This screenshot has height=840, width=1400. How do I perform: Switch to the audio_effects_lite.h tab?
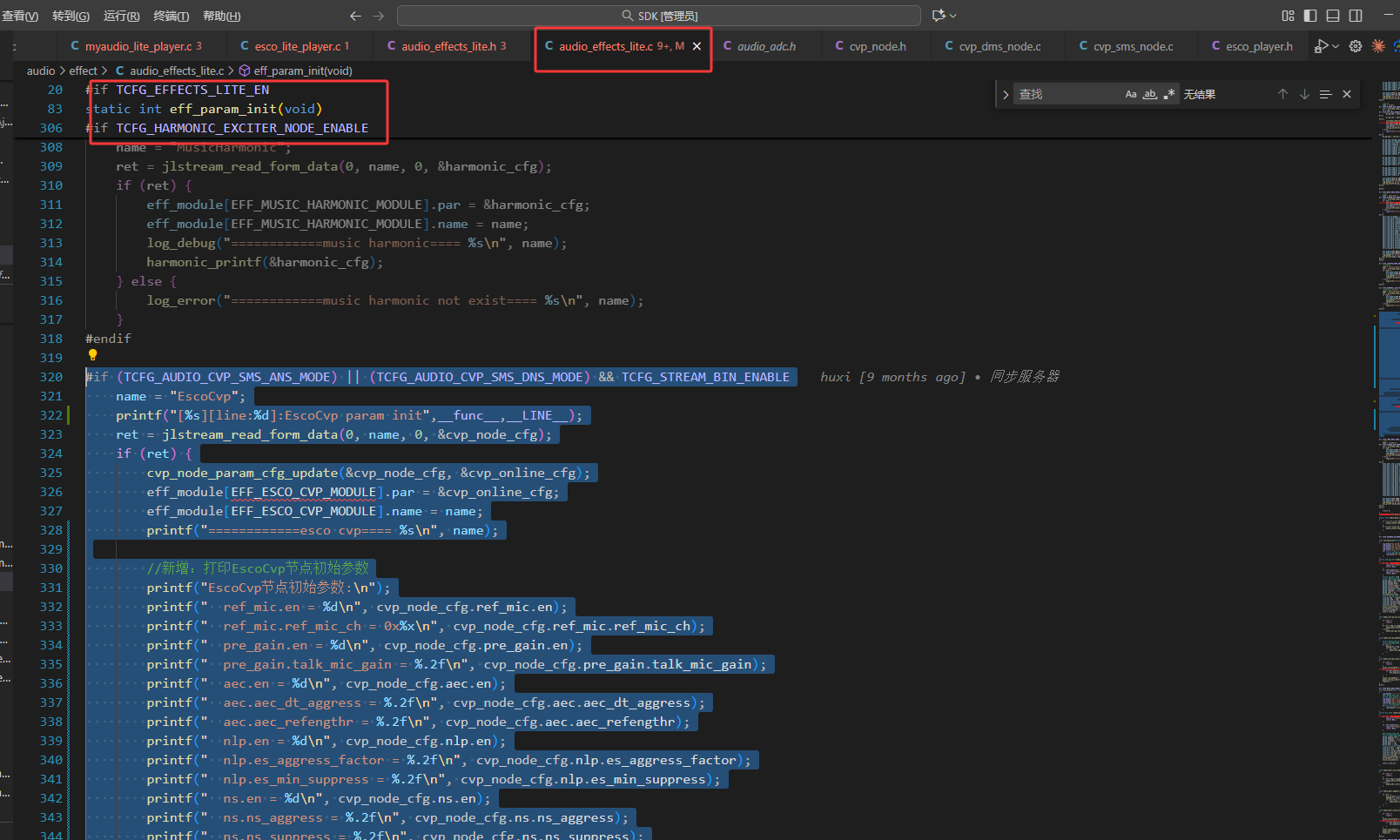(x=447, y=46)
